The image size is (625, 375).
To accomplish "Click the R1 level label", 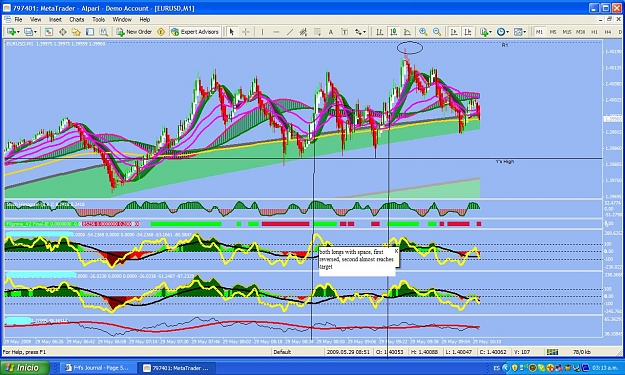I will point(505,45).
